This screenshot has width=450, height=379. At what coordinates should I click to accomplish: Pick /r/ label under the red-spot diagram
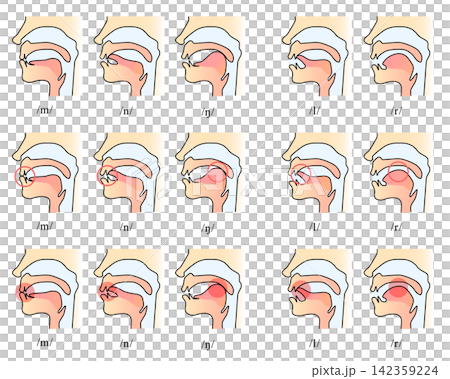[x=396, y=343]
